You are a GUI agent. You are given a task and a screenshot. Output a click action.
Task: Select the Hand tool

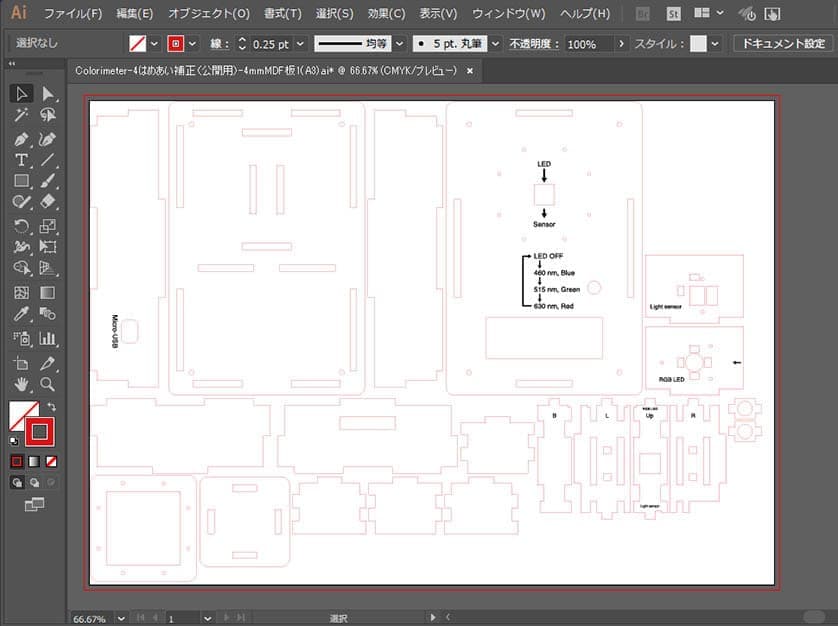pyautogui.click(x=21, y=384)
